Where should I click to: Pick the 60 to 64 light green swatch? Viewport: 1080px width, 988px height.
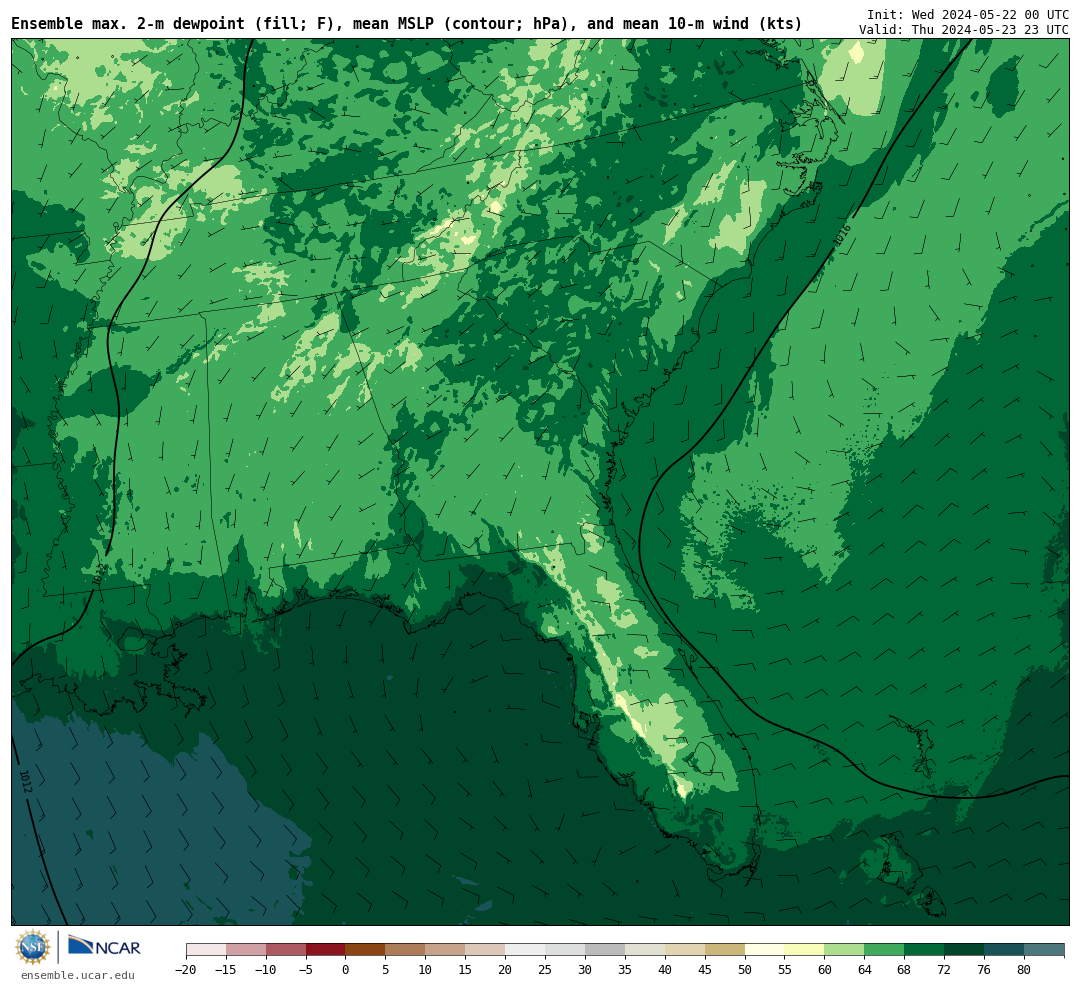pos(845,950)
